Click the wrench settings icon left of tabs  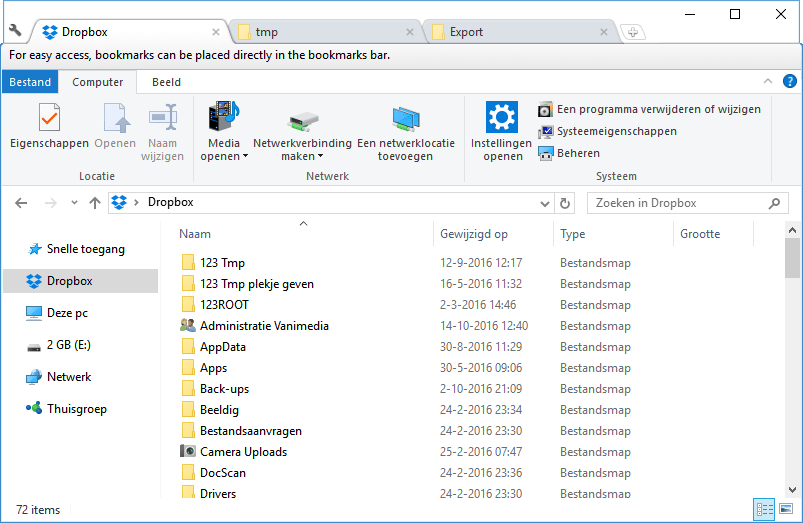(15, 31)
